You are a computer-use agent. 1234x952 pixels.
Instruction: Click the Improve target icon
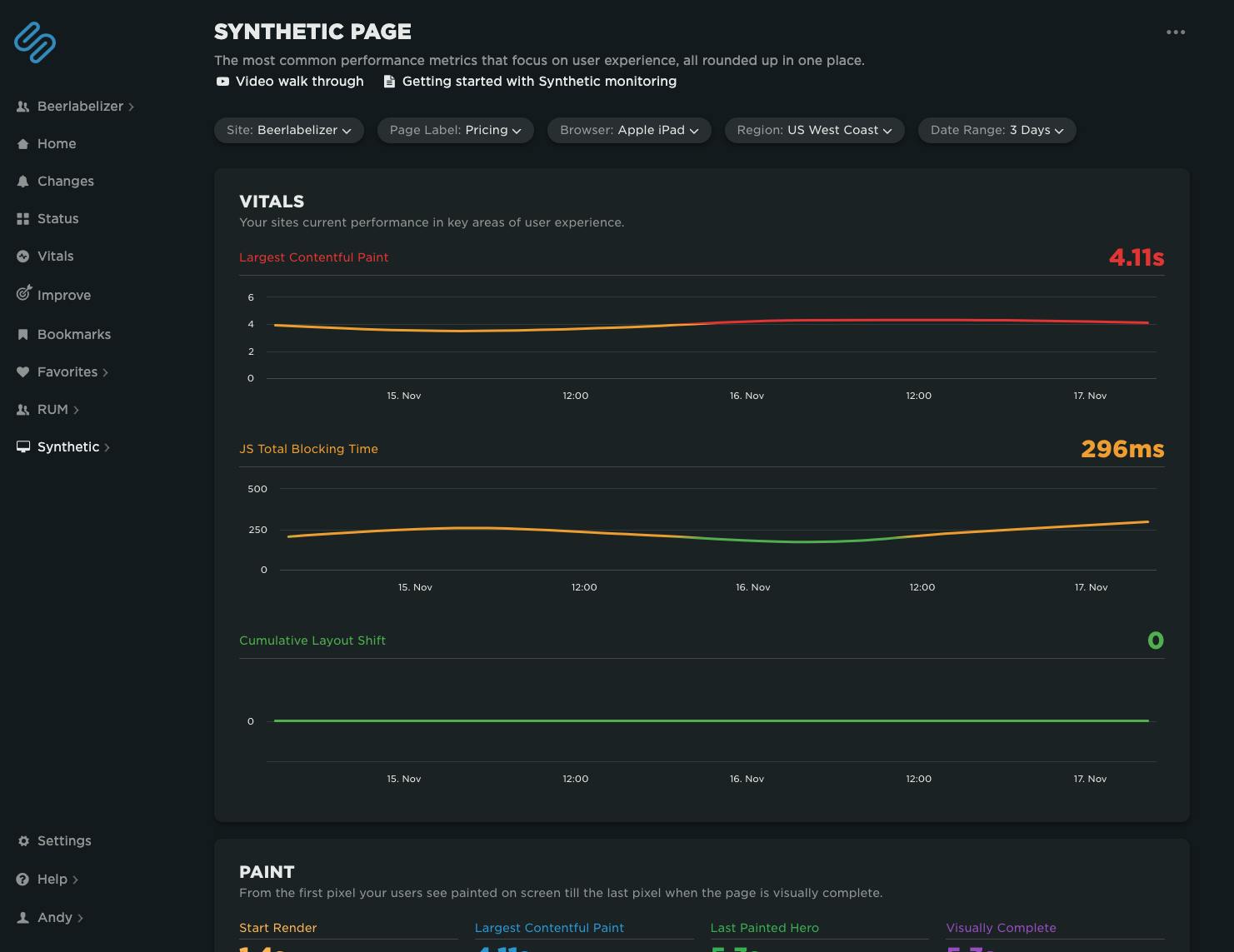[x=24, y=294]
